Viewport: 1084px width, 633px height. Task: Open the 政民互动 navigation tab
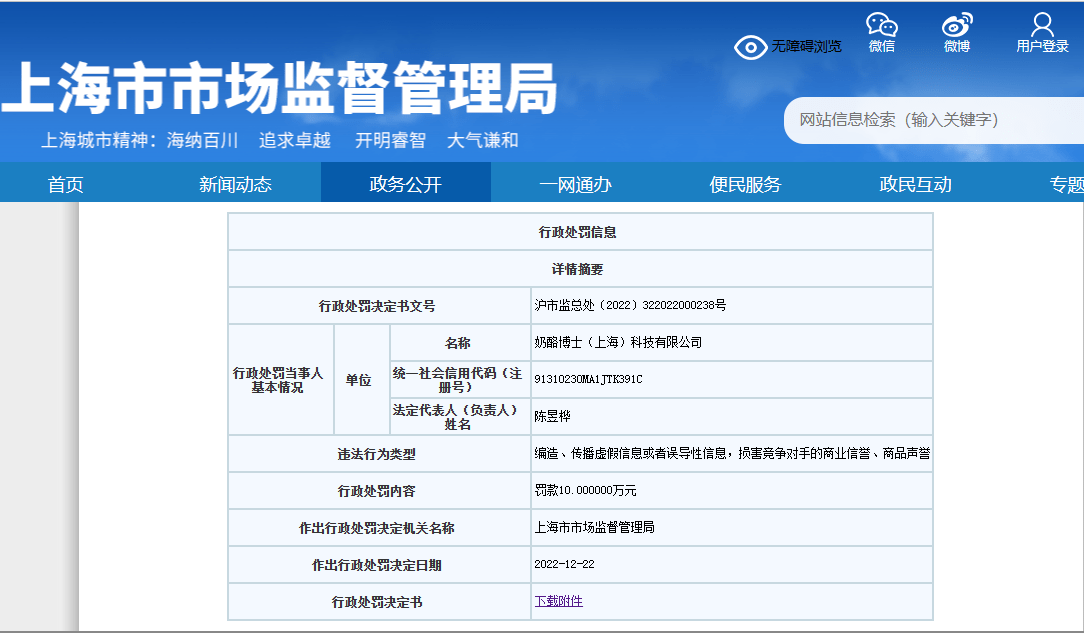(915, 184)
